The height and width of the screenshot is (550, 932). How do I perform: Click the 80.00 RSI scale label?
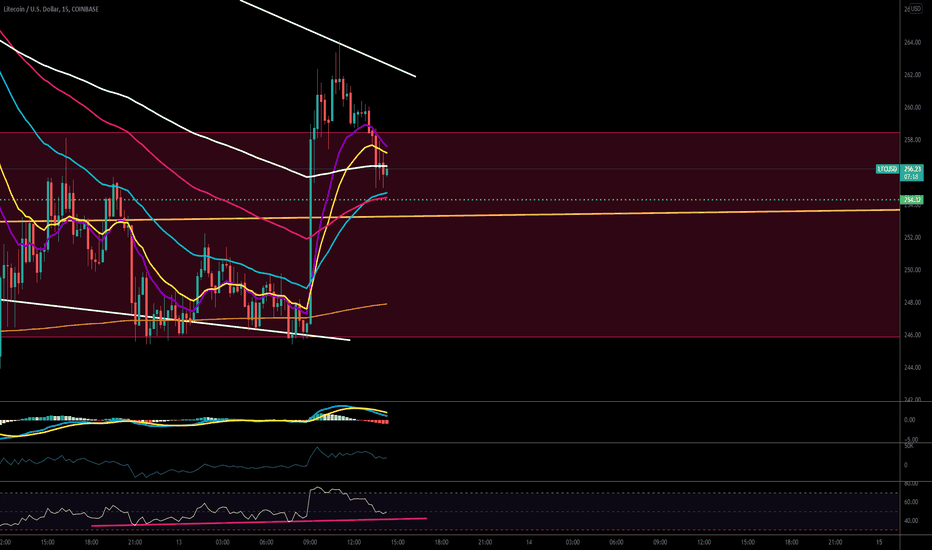tap(911, 484)
